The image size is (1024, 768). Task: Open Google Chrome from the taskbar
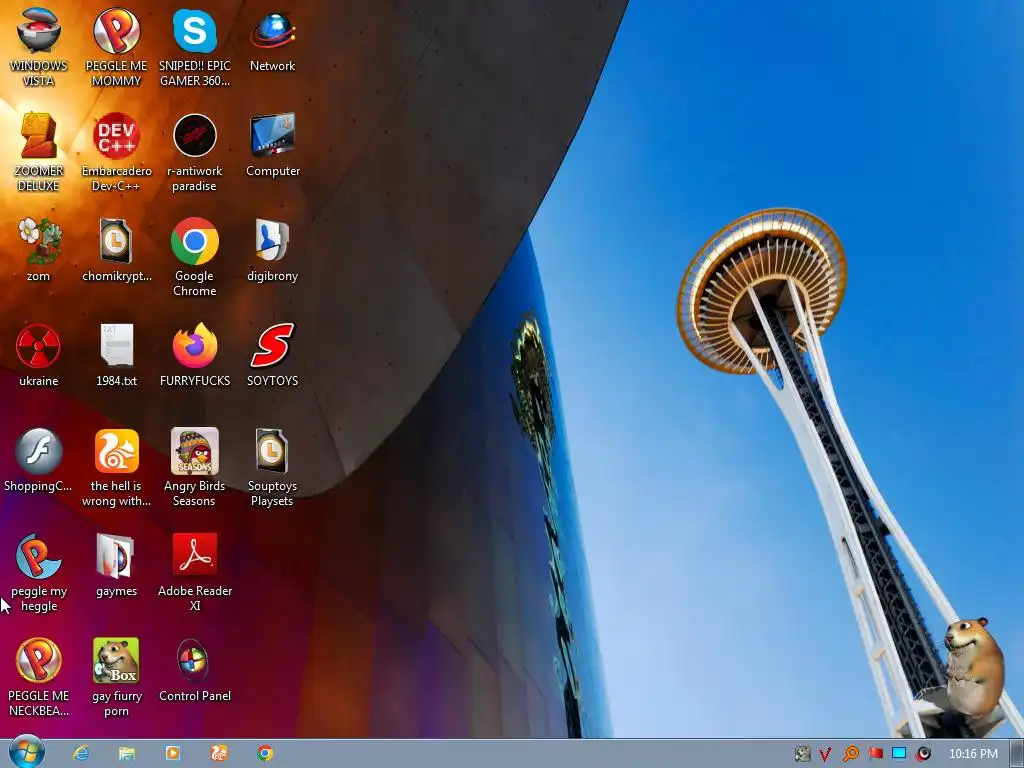point(264,754)
